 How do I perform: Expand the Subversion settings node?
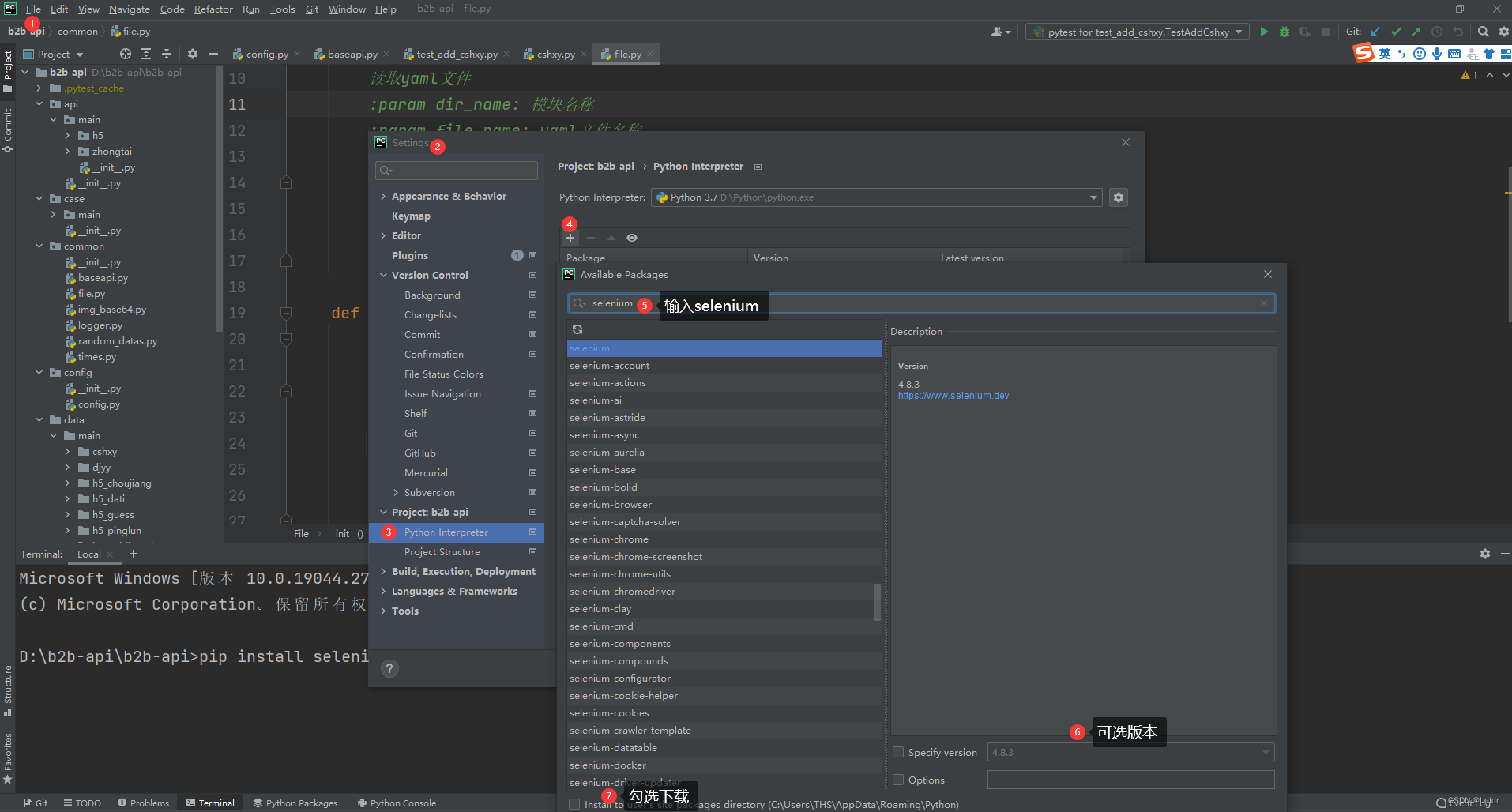coord(396,492)
